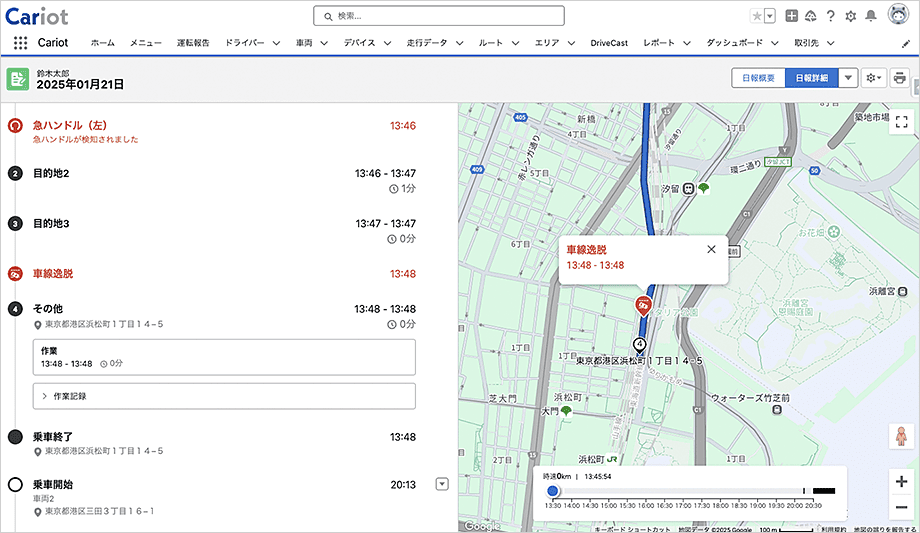Image resolution: width=920 pixels, height=533 pixels.
Task: Open the app launcher grid icon
Action: click(20, 43)
